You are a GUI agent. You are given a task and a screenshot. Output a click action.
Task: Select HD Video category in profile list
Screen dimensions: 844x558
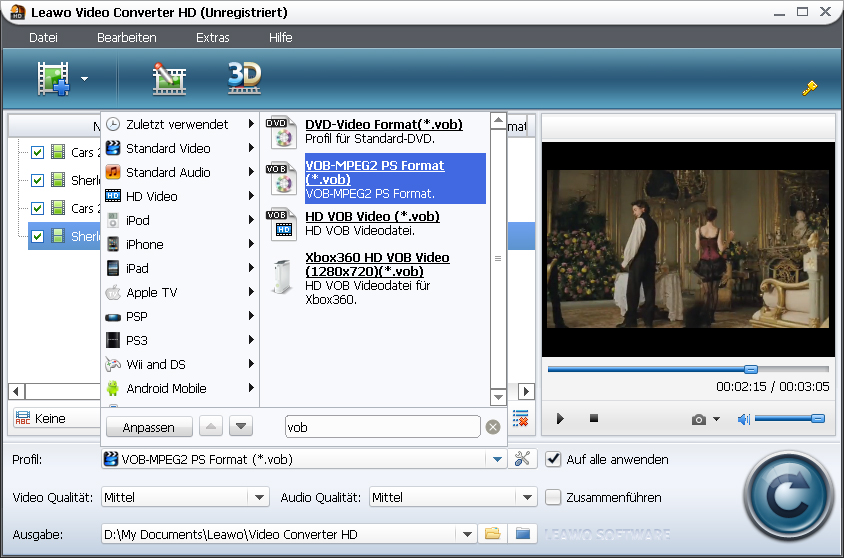(152, 196)
